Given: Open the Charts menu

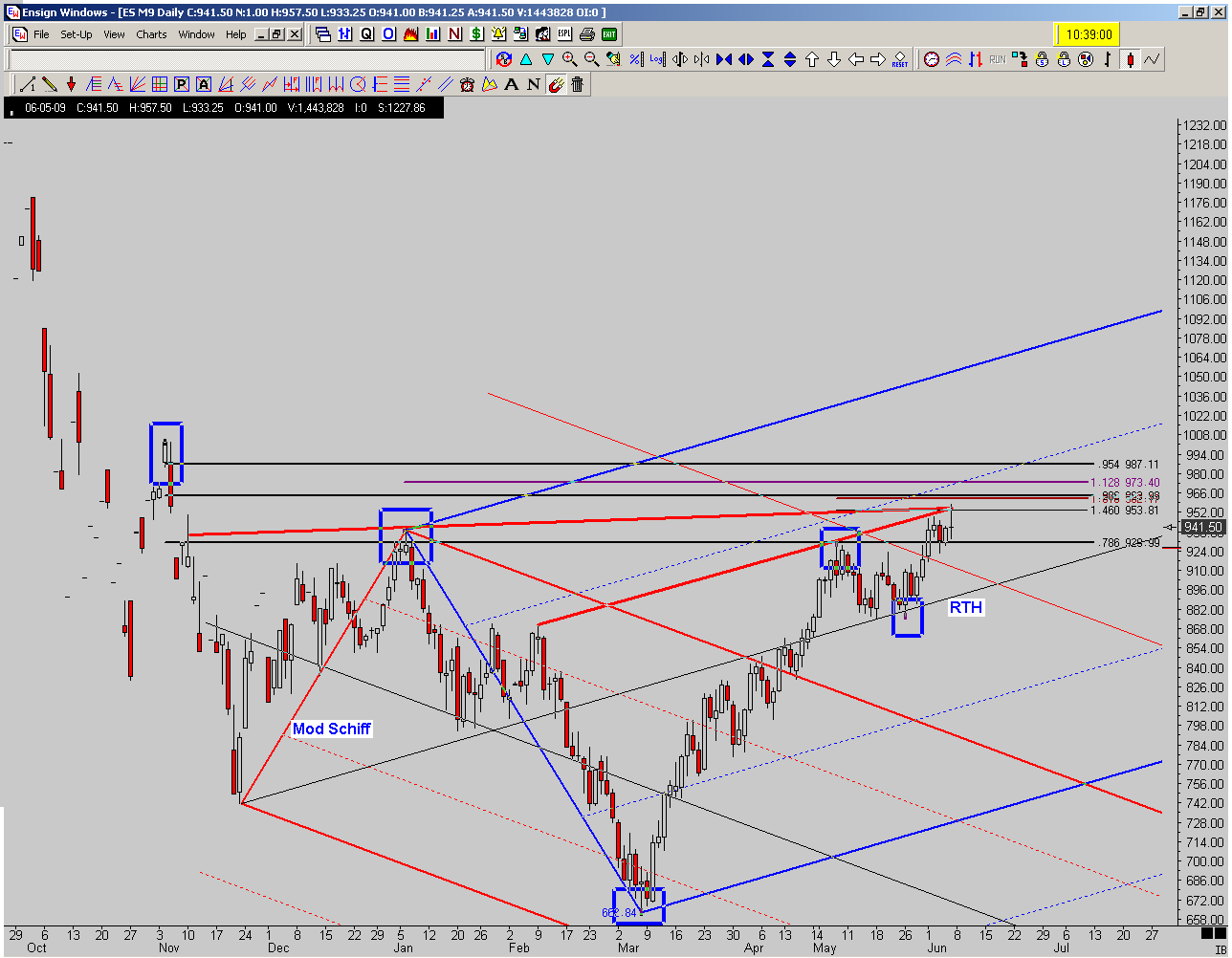Looking at the screenshot, I should click(x=151, y=34).
